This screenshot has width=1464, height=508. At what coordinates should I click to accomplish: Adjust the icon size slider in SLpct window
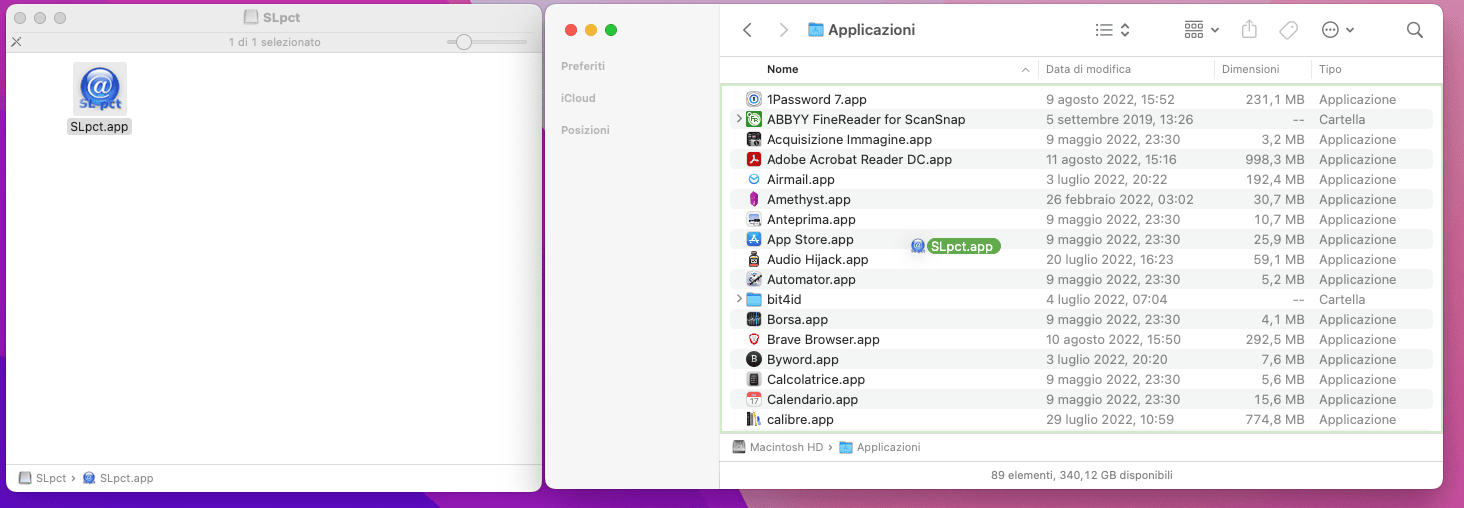pyautogui.click(x=464, y=42)
